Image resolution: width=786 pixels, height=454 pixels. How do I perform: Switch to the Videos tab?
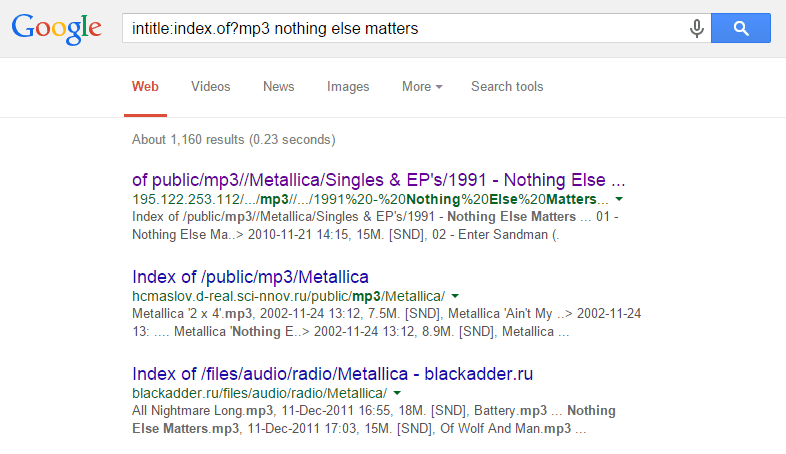(210, 87)
